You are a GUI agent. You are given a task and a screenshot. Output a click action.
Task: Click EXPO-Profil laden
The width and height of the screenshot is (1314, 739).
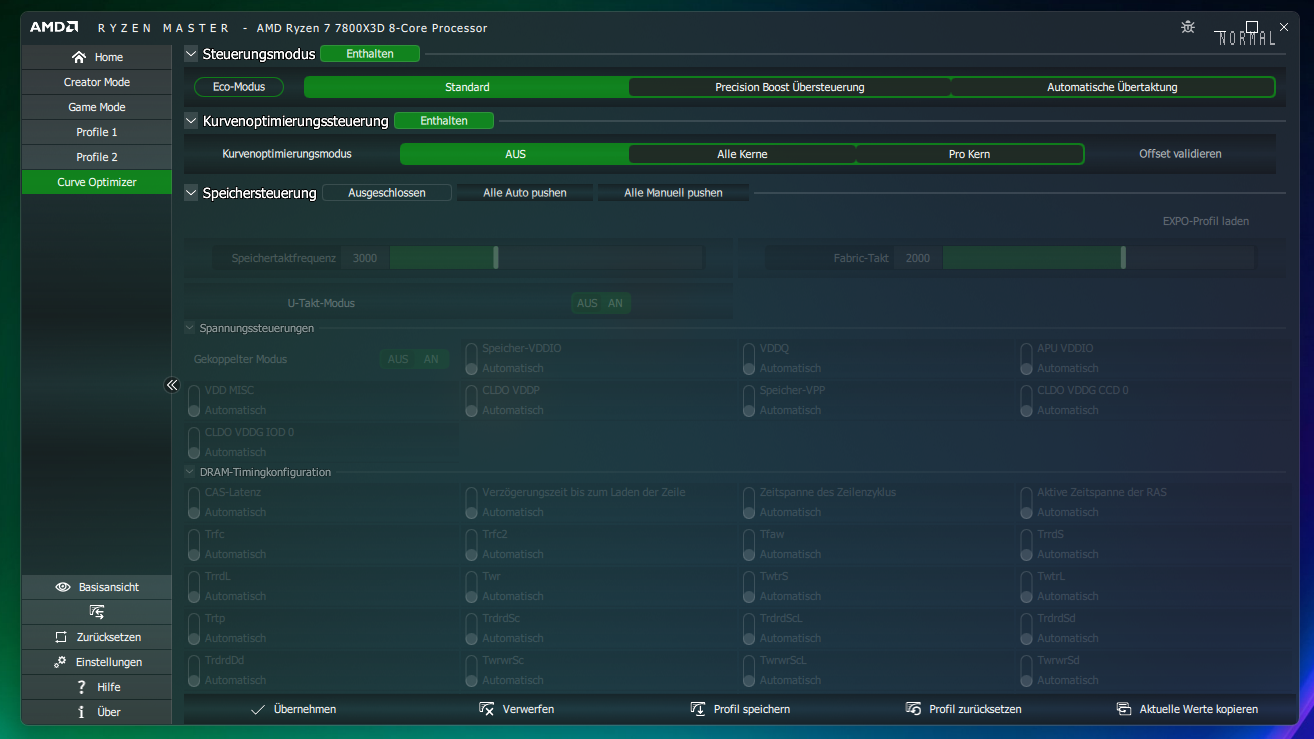pyautogui.click(x=1205, y=221)
